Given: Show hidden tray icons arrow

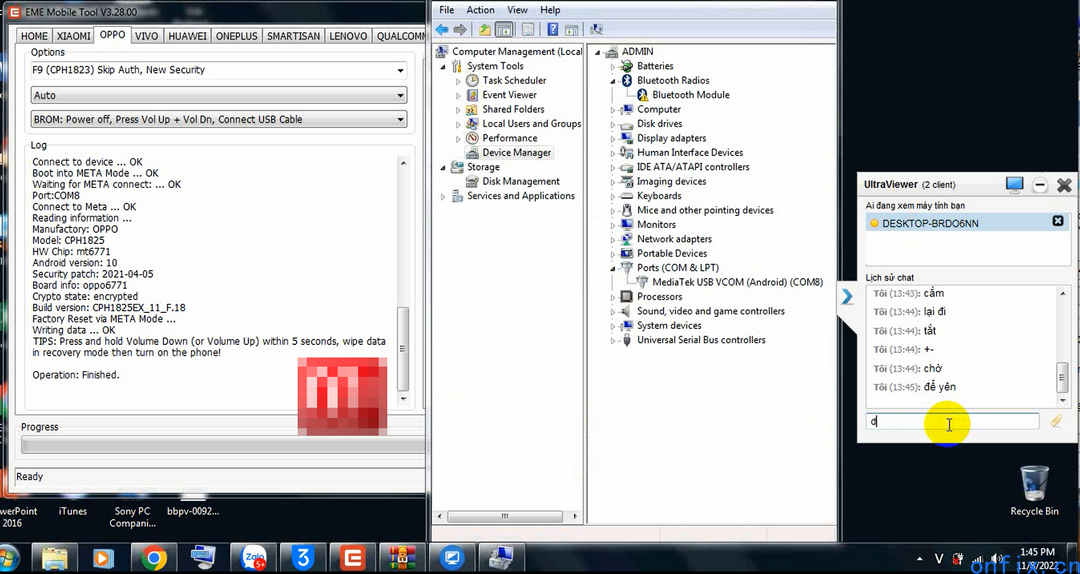Looking at the screenshot, I should click(x=920, y=558).
